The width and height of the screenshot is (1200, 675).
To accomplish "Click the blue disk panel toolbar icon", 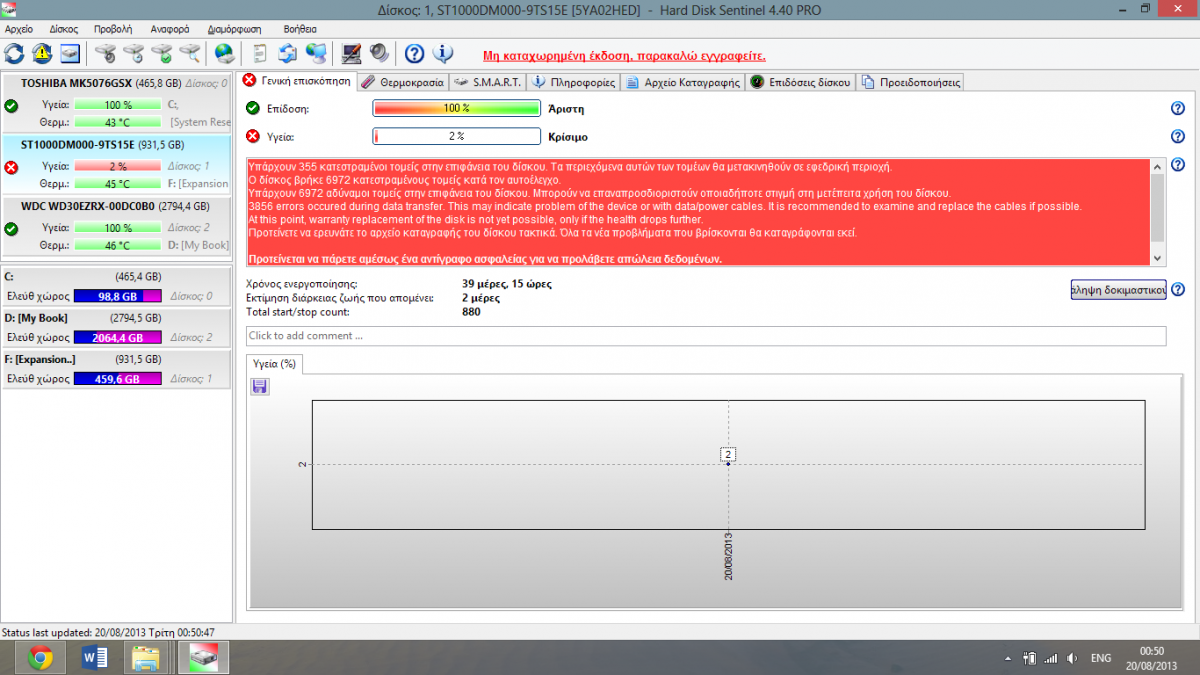I will (x=70, y=53).
